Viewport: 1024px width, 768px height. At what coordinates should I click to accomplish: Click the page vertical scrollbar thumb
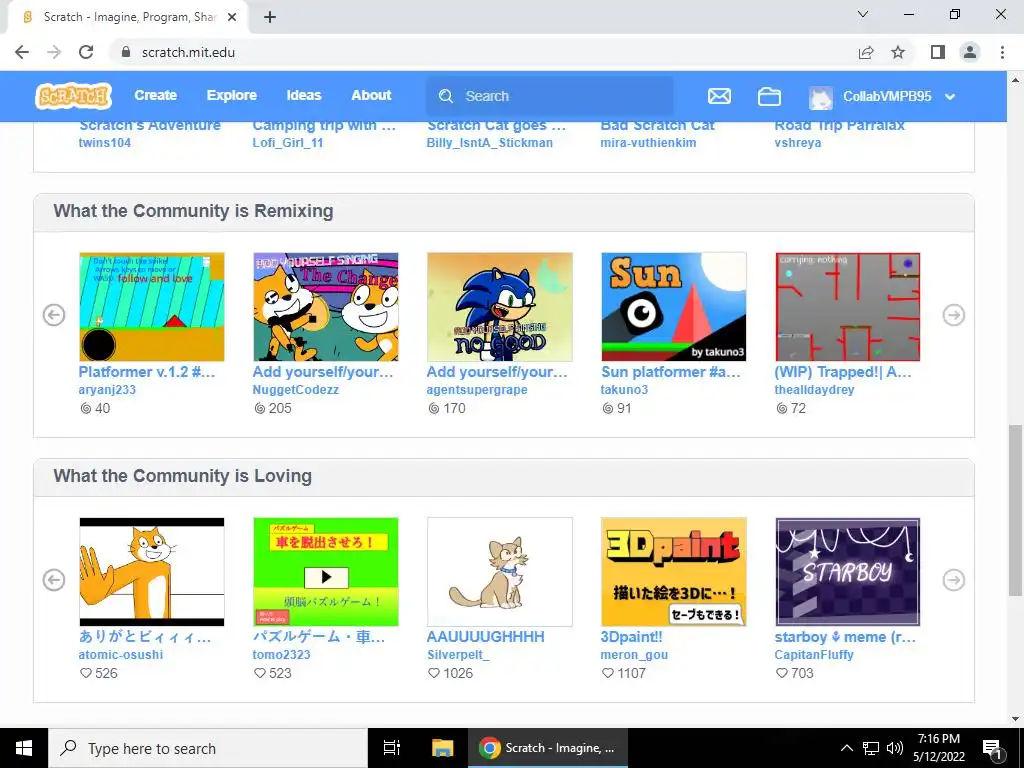click(x=1015, y=509)
